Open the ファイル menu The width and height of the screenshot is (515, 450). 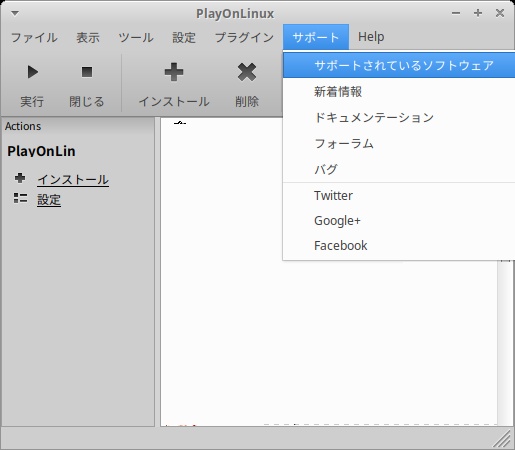[34, 37]
